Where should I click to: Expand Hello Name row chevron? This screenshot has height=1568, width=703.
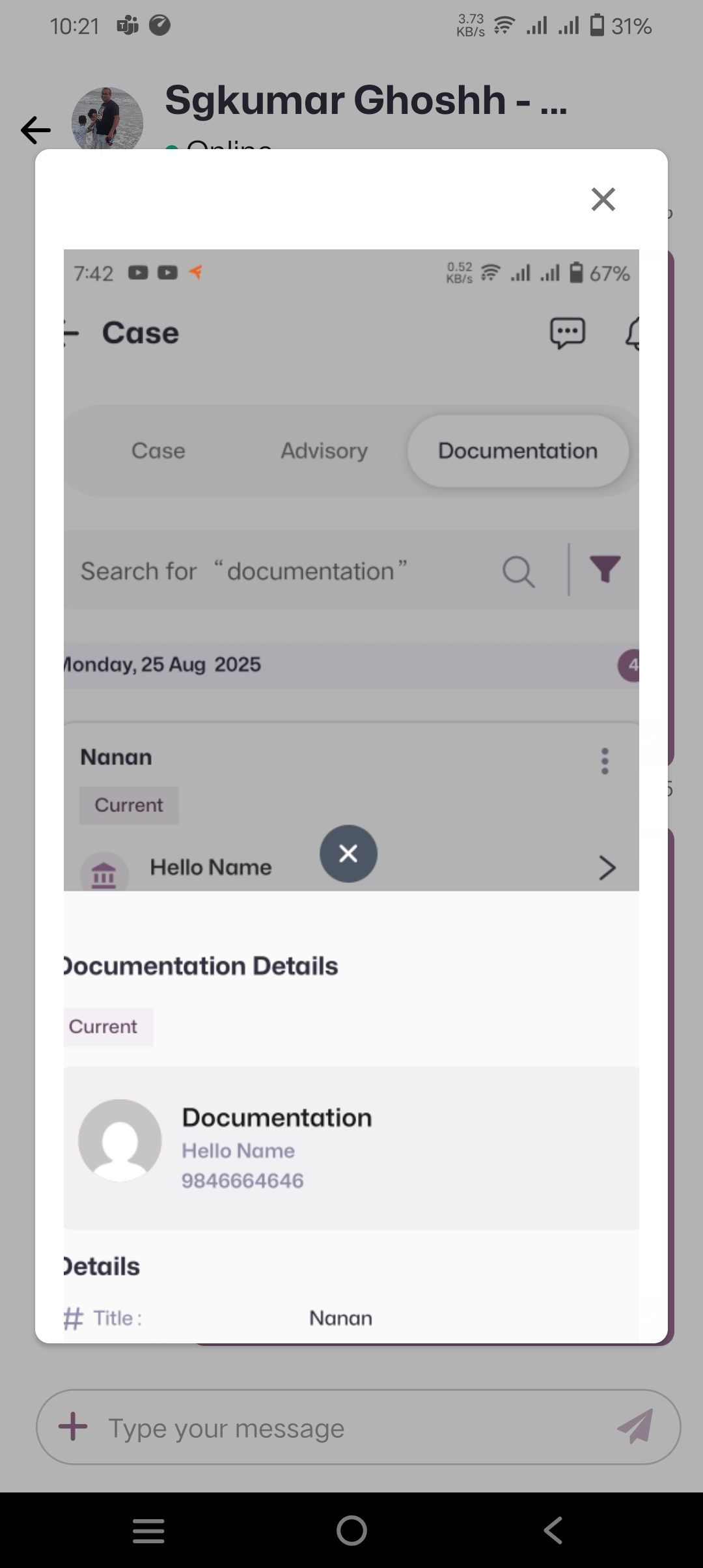click(607, 867)
